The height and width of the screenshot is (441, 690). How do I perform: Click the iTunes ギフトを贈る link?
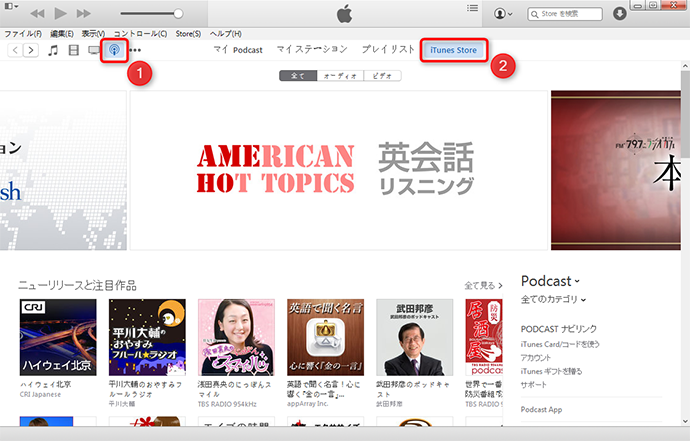pos(551,371)
